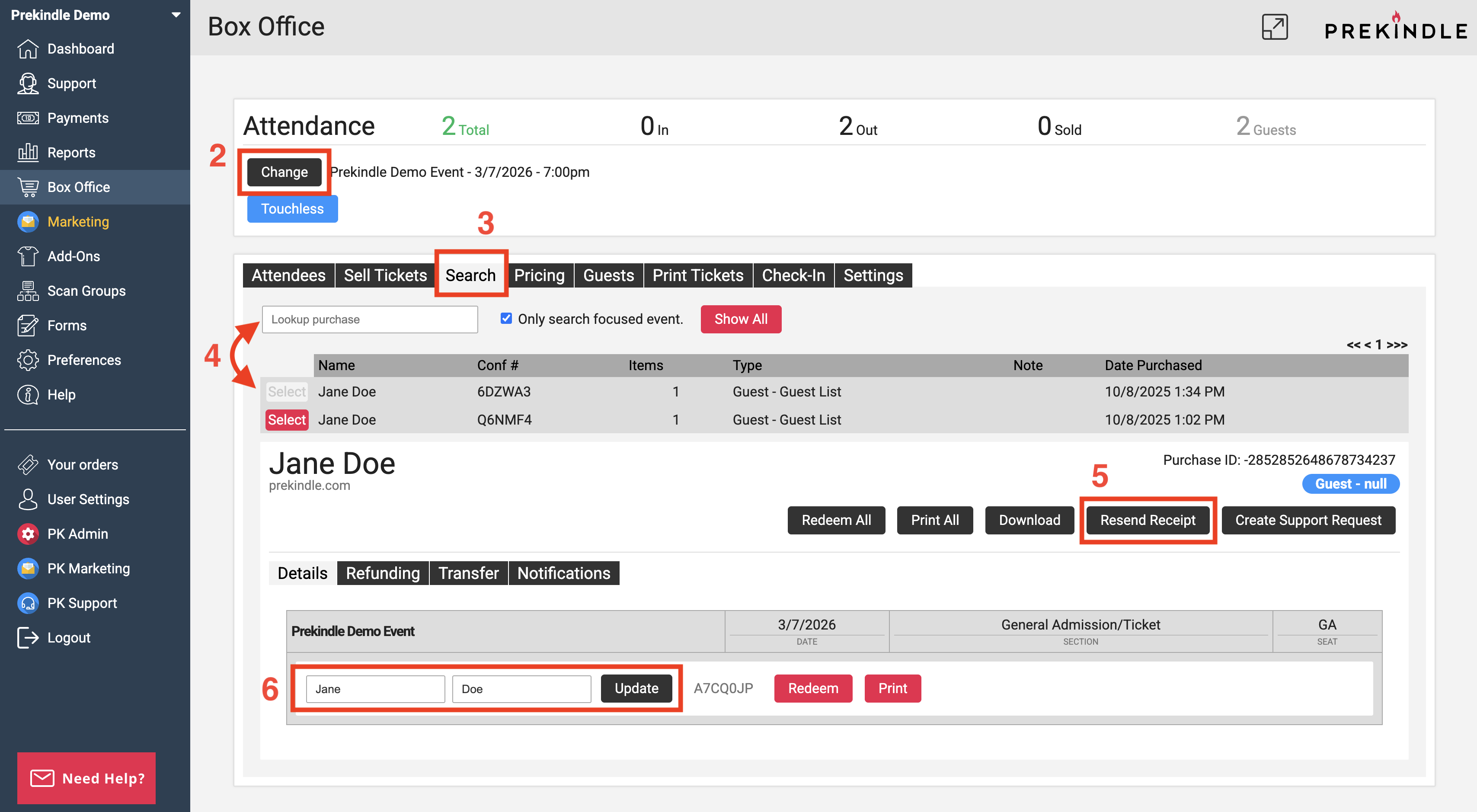
Task: Click the Resend Receipt button
Action: coord(1148,520)
